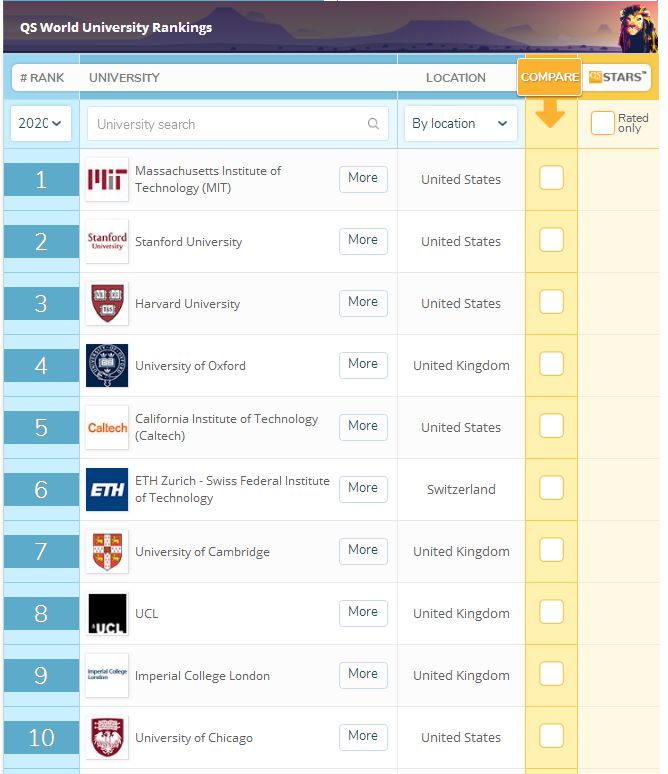Click rank number 10 cell
668x774 pixels.
(x=41, y=737)
